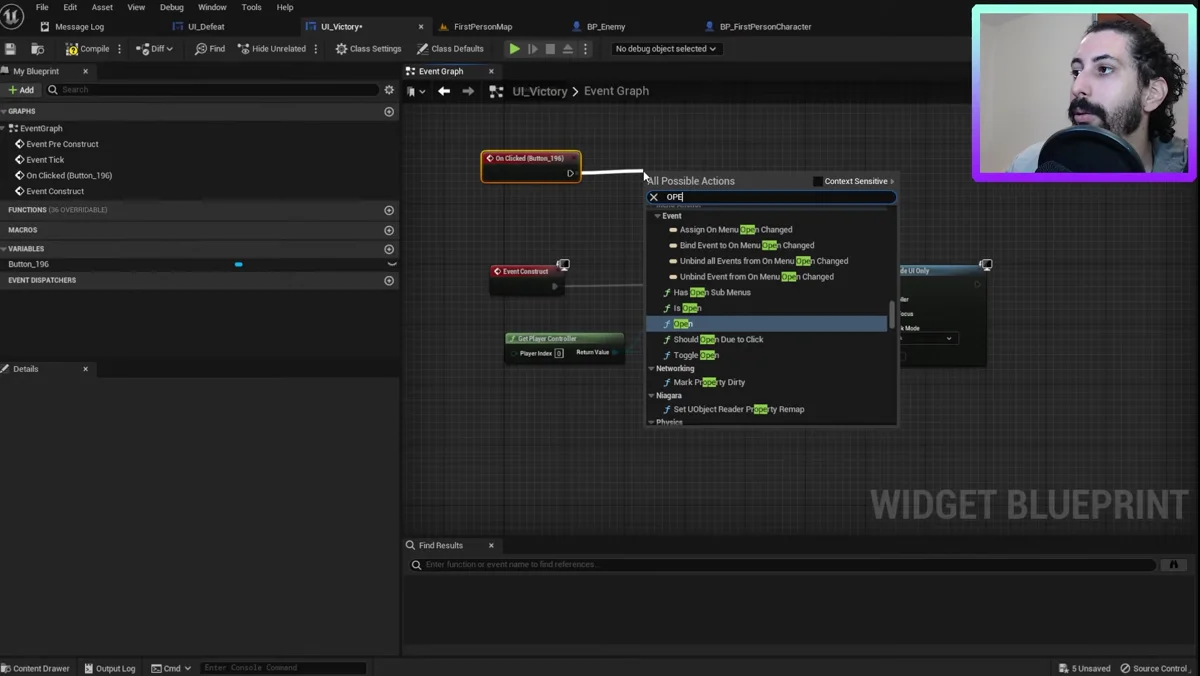Click Find in toolbar
The width and height of the screenshot is (1200, 676).
pos(210,48)
